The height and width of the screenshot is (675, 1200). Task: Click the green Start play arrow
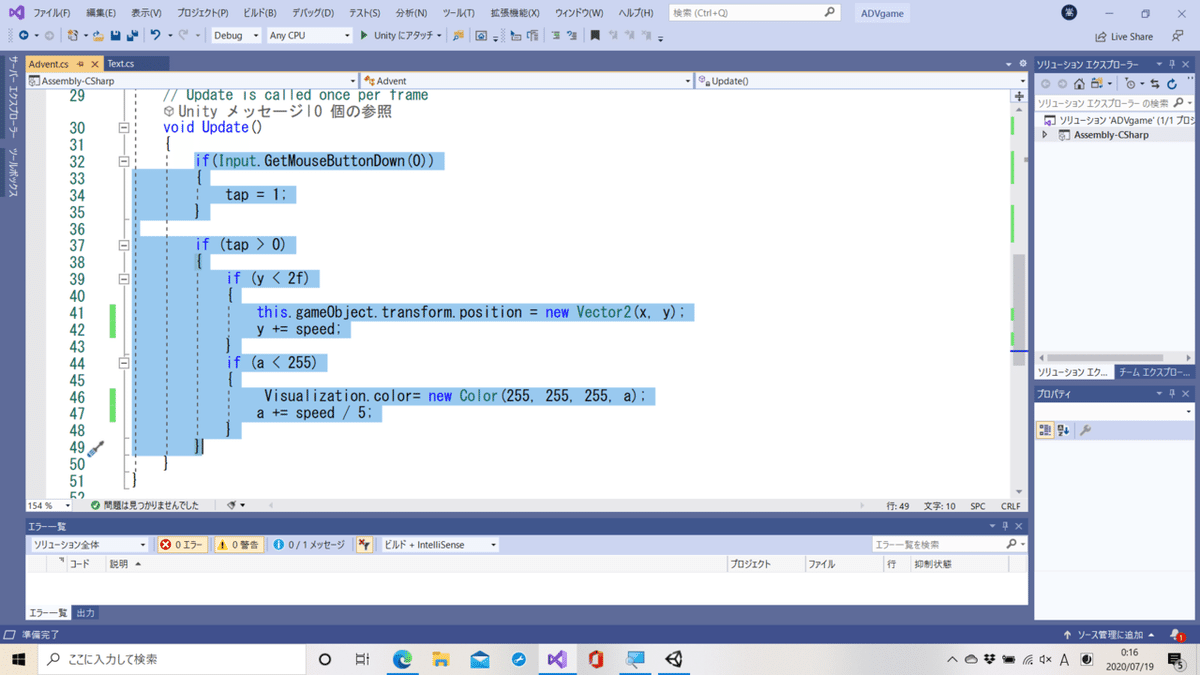pyautogui.click(x=363, y=35)
